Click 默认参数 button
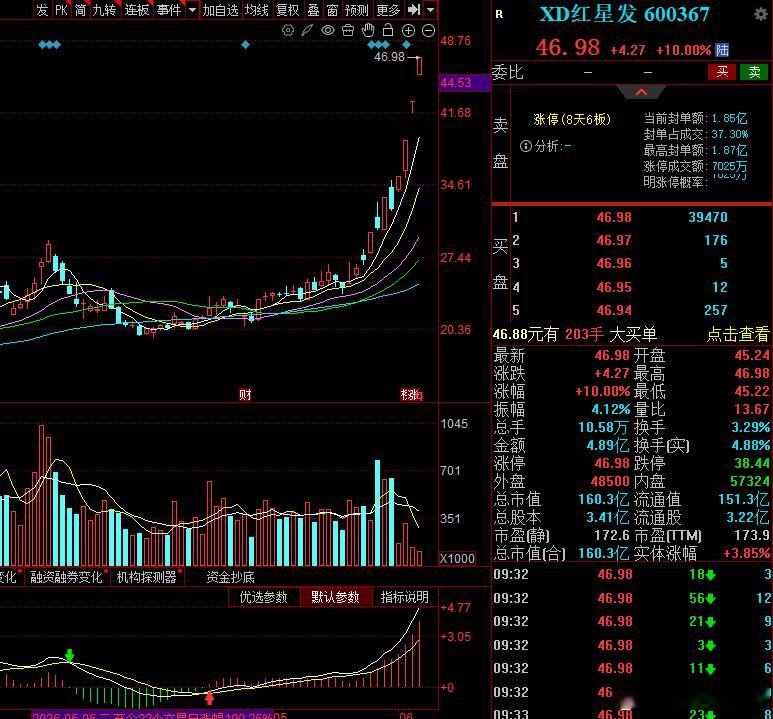 [x=335, y=597]
